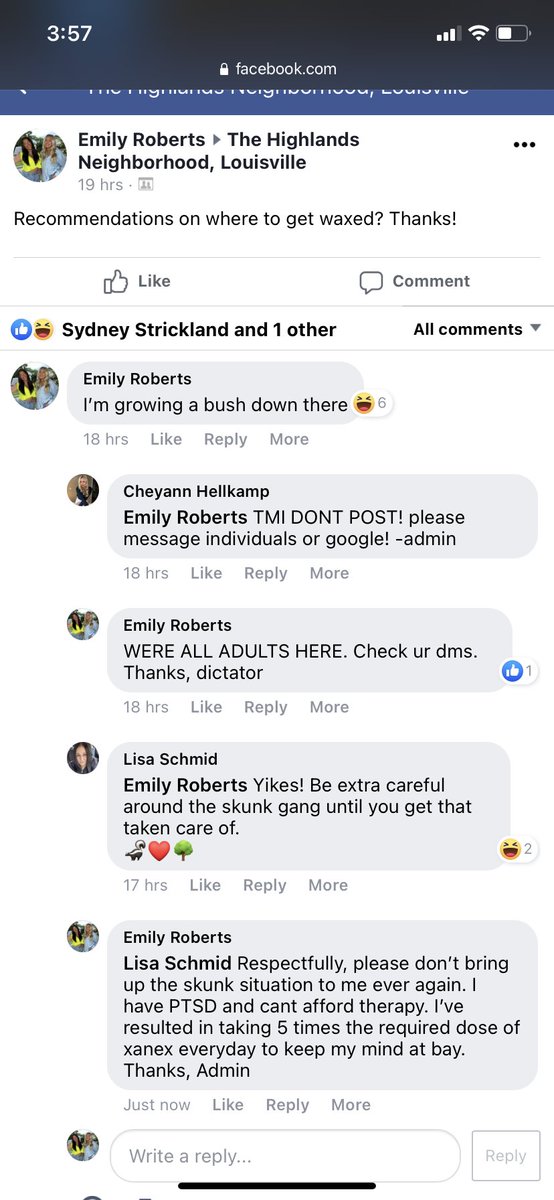This screenshot has width=554, height=1200.
Task: Tap the facebook.com address bar
Action: (x=277, y=69)
